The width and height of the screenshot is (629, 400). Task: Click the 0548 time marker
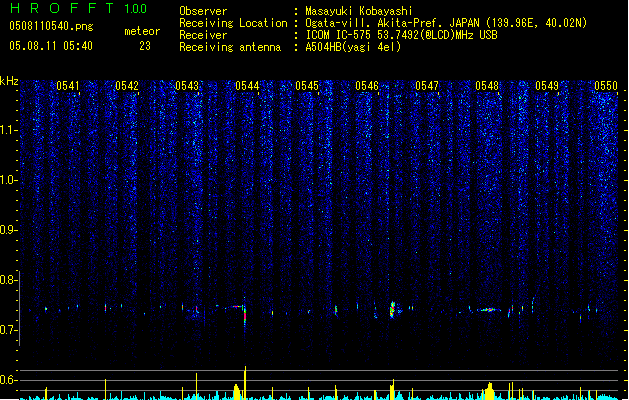click(x=487, y=86)
